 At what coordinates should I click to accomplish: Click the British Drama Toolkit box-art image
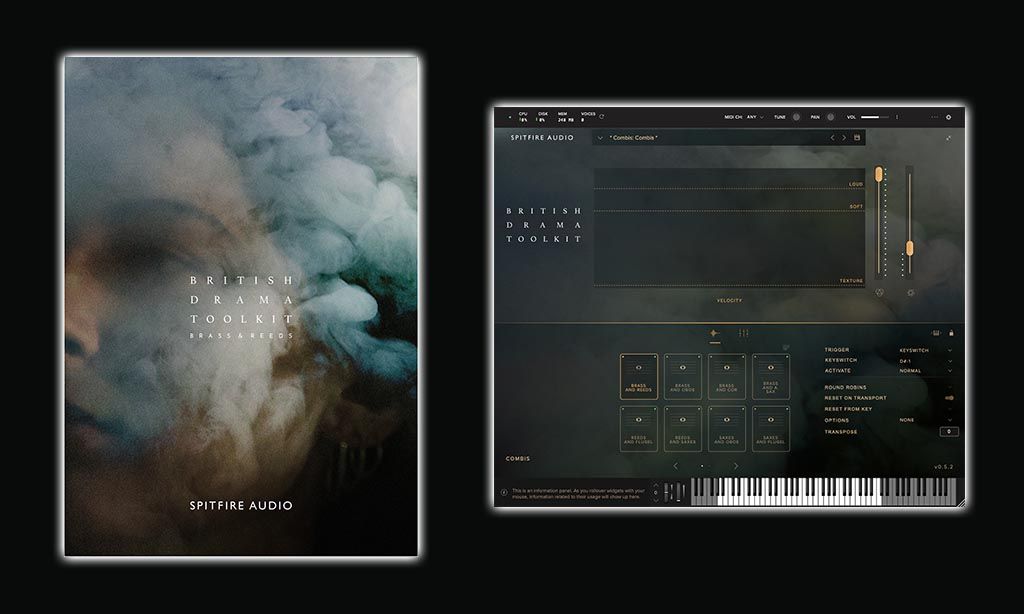click(241, 306)
